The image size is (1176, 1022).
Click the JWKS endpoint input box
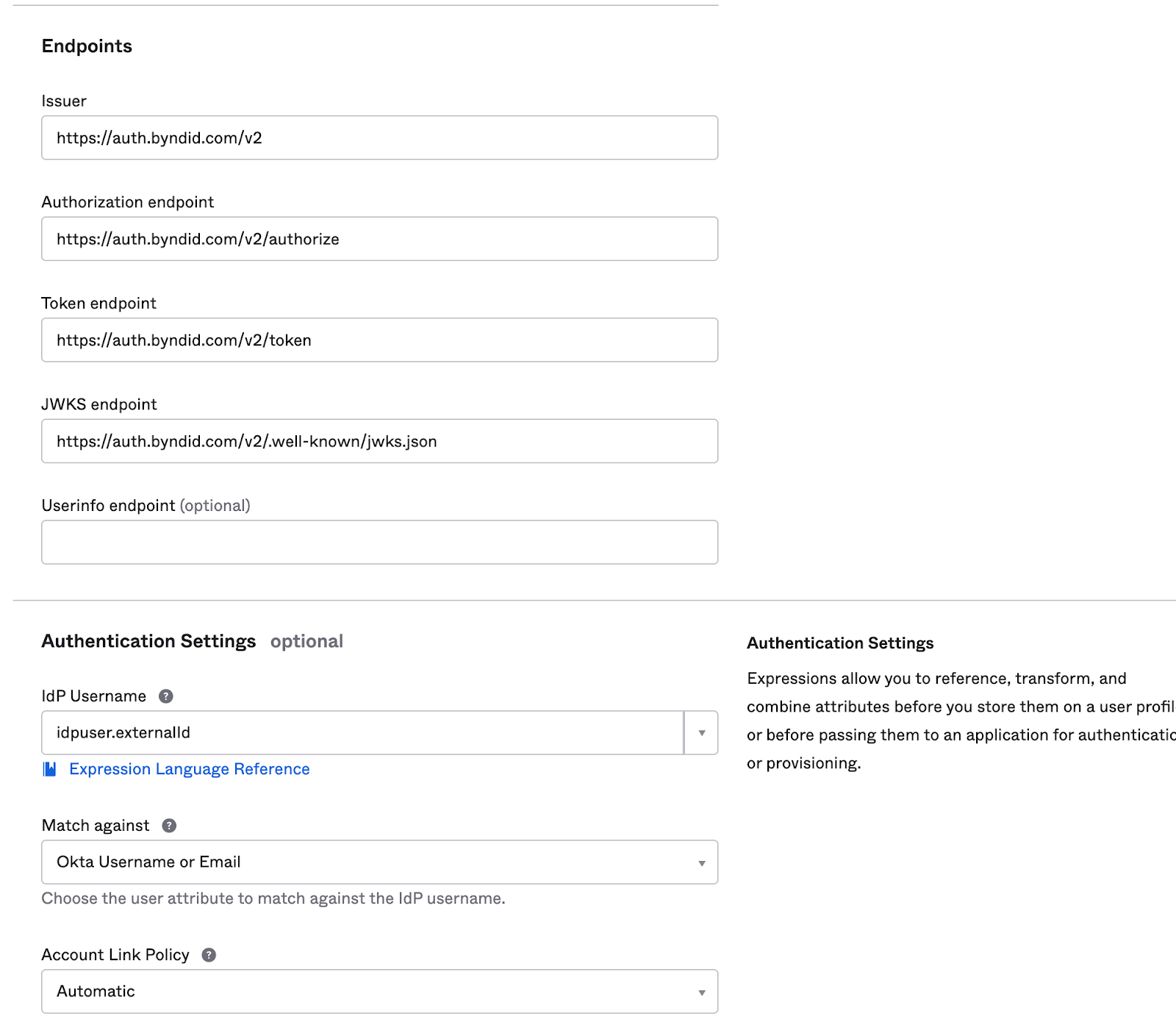pos(379,441)
